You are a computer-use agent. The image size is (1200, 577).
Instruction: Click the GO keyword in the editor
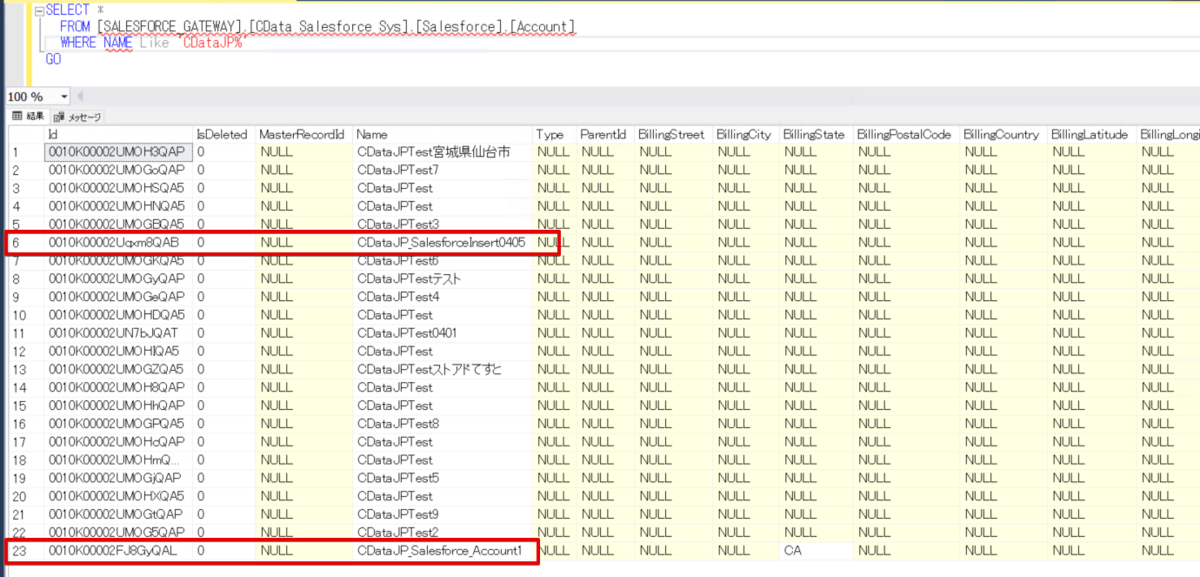coord(53,59)
